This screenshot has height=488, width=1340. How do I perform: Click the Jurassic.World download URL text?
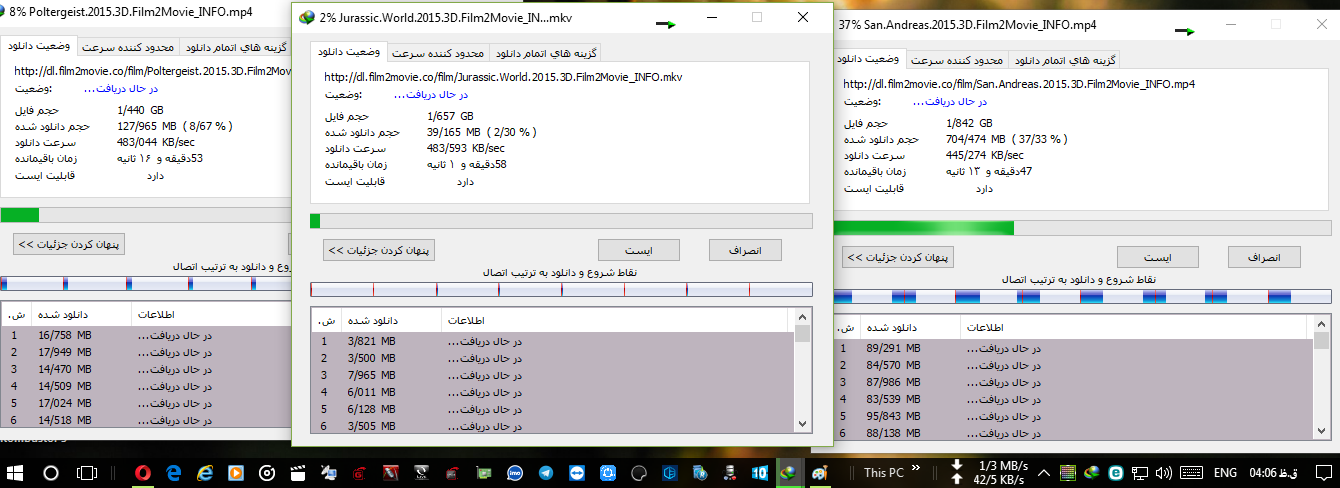pyautogui.click(x=503, y=76)
